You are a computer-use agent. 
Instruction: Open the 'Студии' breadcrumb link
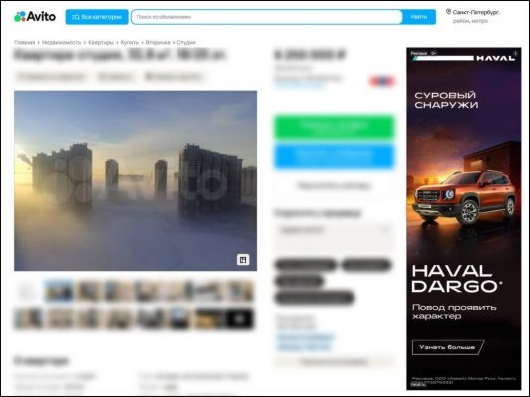coord(186,42)
